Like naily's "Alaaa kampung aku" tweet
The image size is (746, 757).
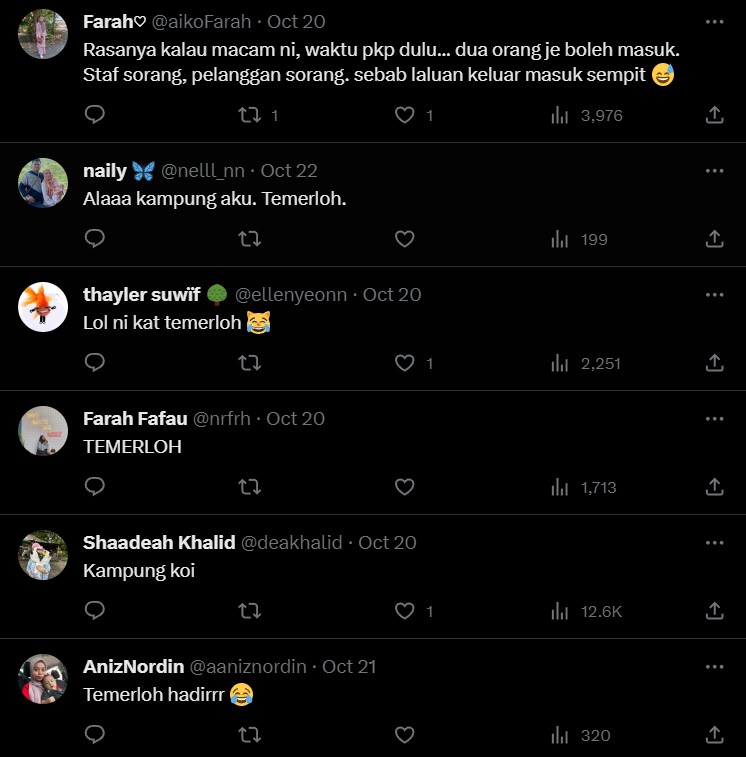click(x=404, y=239)
